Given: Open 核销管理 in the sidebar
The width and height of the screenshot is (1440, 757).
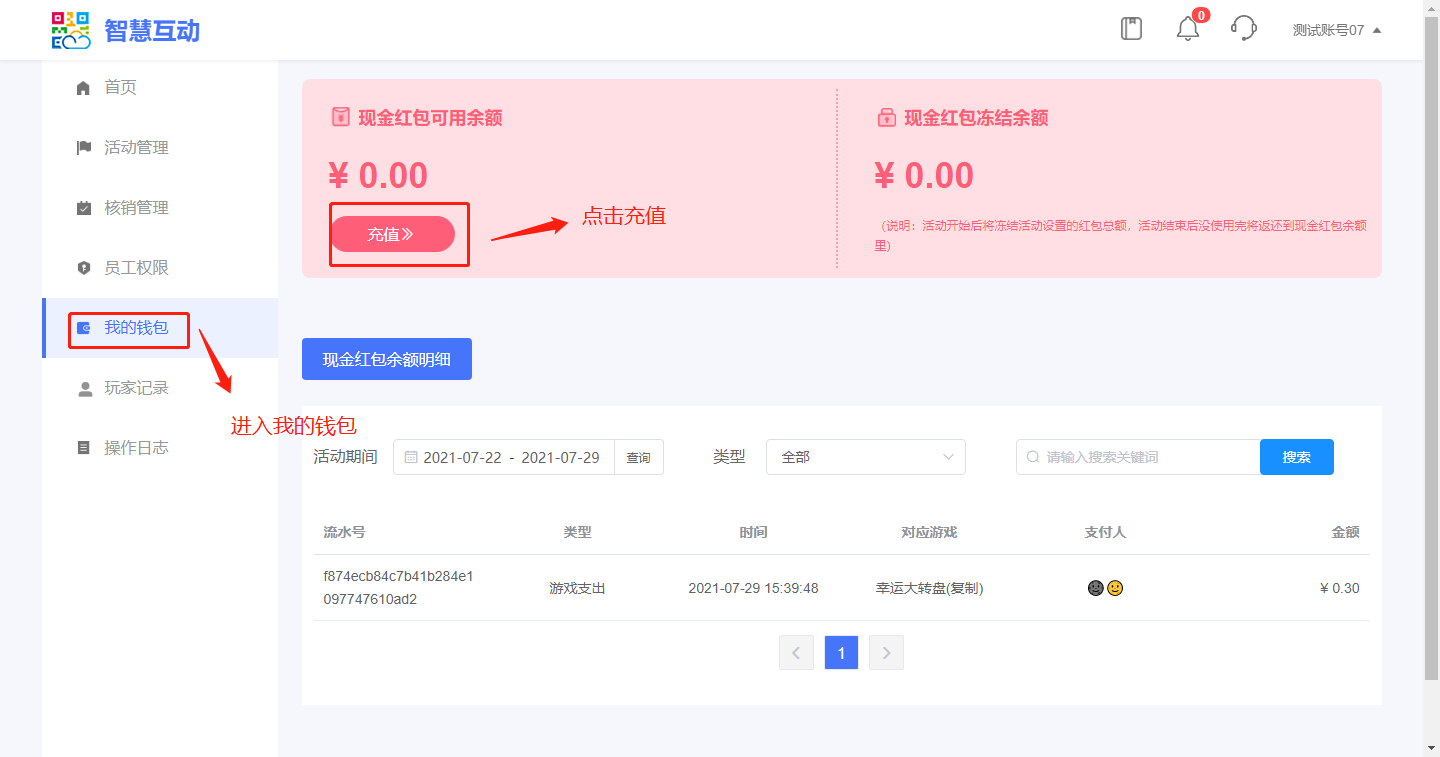Looking at the screenshot, I should 136,208.
